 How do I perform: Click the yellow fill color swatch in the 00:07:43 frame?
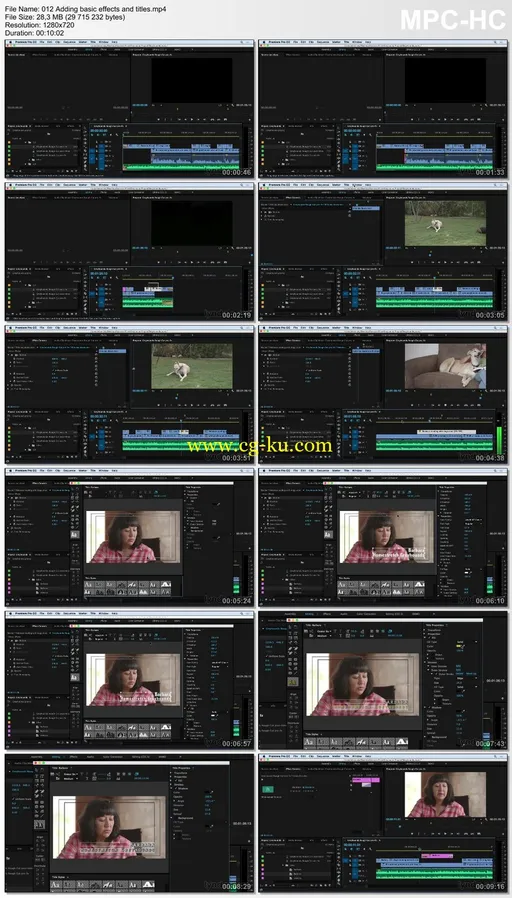tap(458, 646)
